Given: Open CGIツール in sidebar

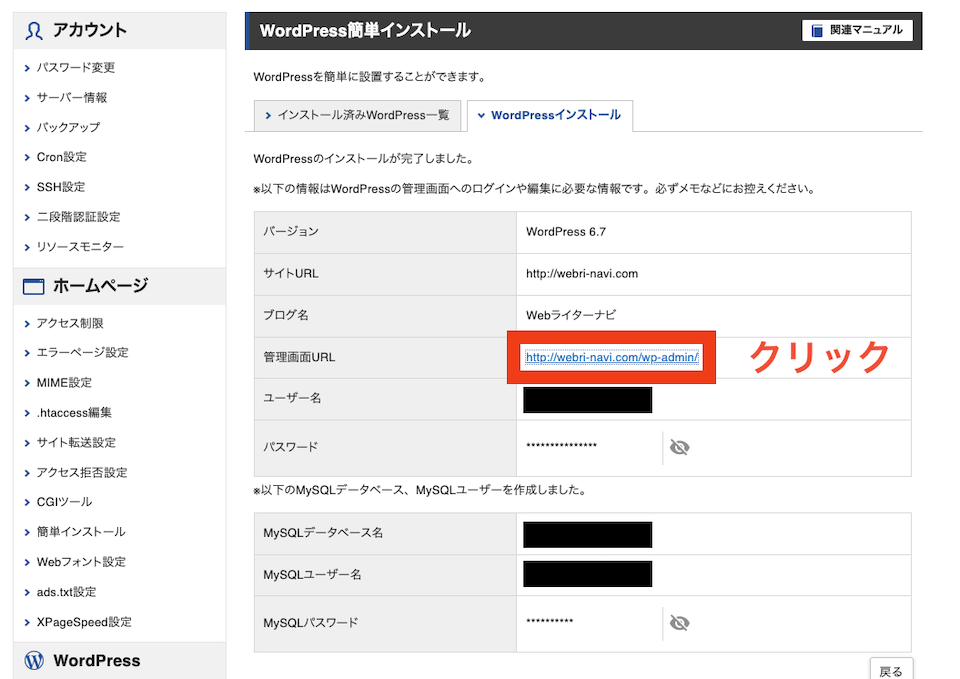Looking at the screenshot, I should (64, 502).
